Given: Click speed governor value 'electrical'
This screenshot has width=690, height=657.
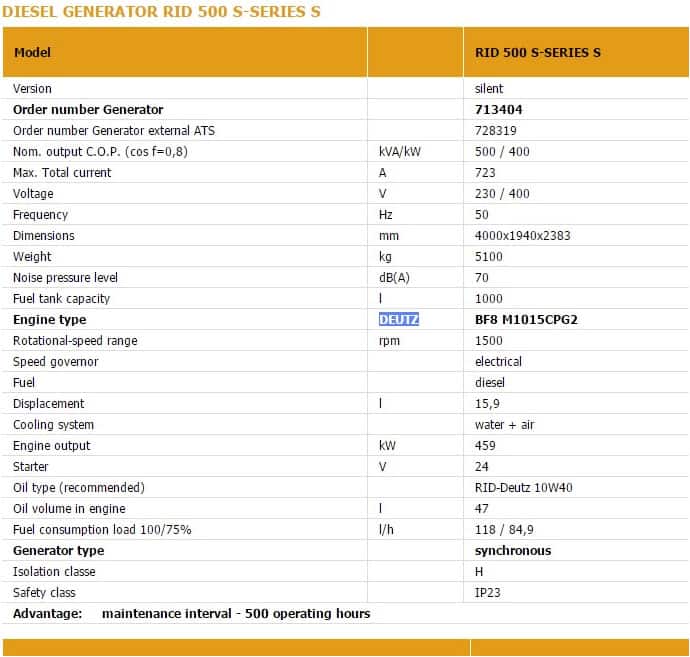Looking at the screenshot, I should click(x=498, y=362).
